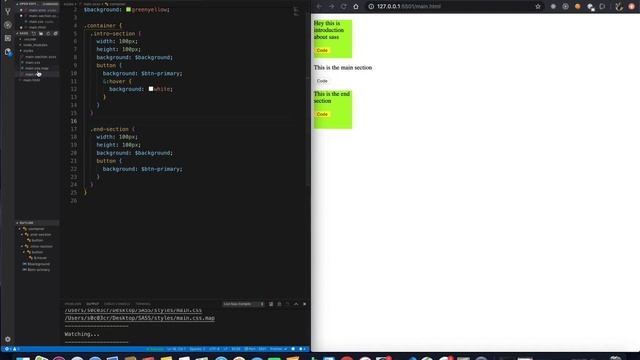The width and height of the screenshot is (640, 360).
Task: Switch to the Output panel tab
Action: pos(93,304)
